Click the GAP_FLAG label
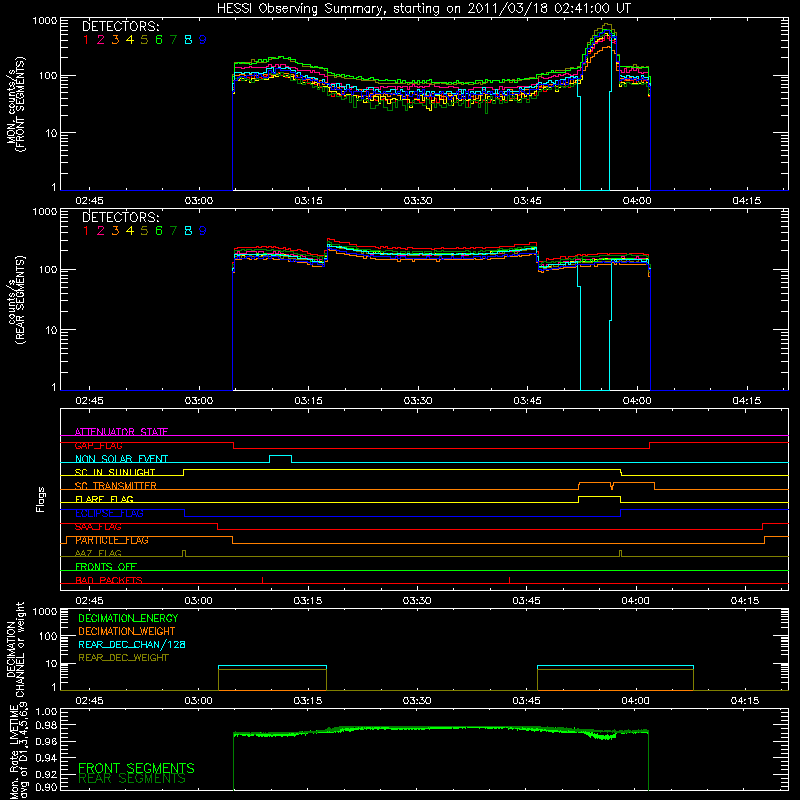Image resolution: width=800 pixels, height=800 pixels. 98,445
